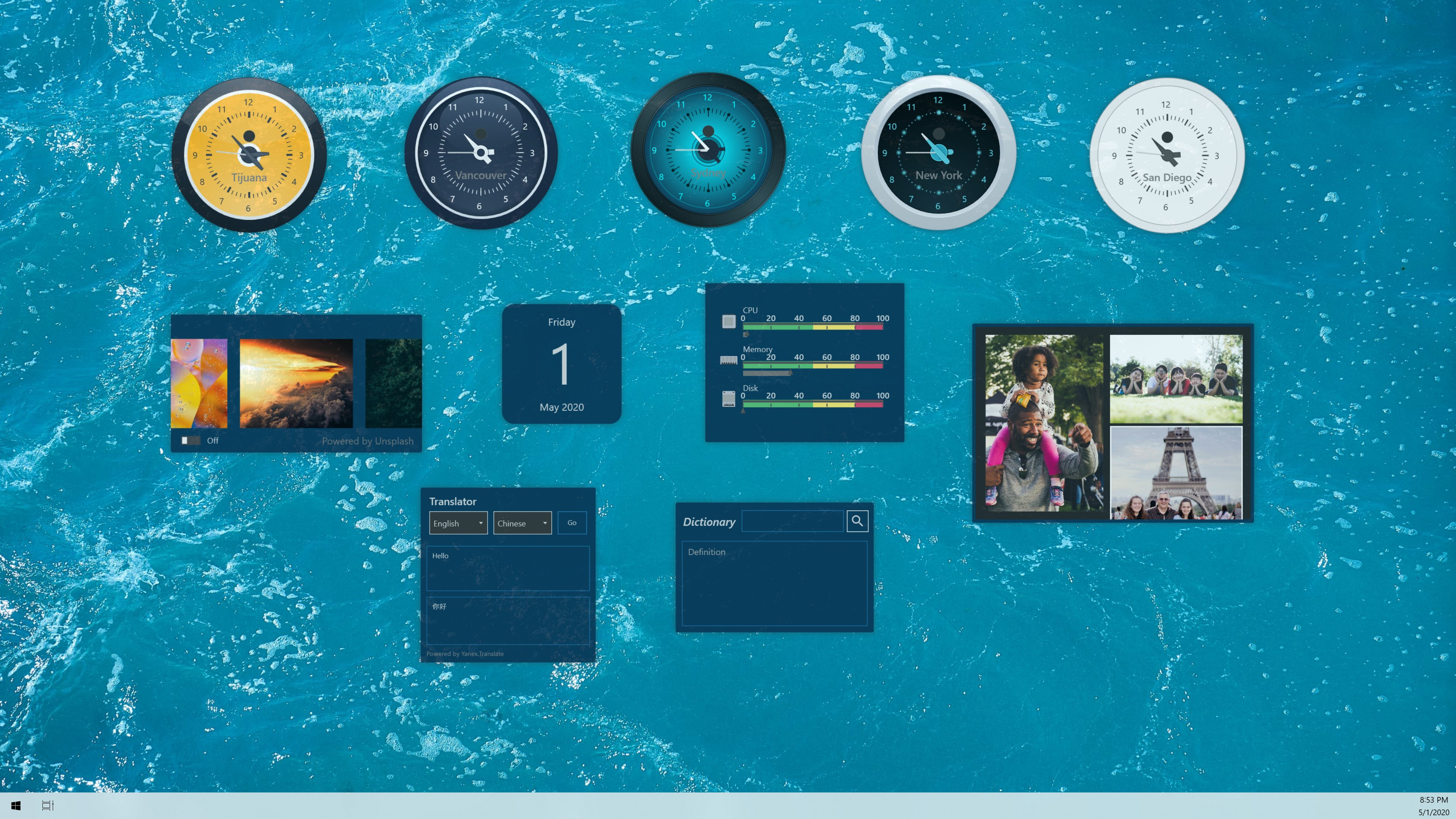
Task: Click the Dictionary search magnifier icon
Action: click(x=857, y=521)
